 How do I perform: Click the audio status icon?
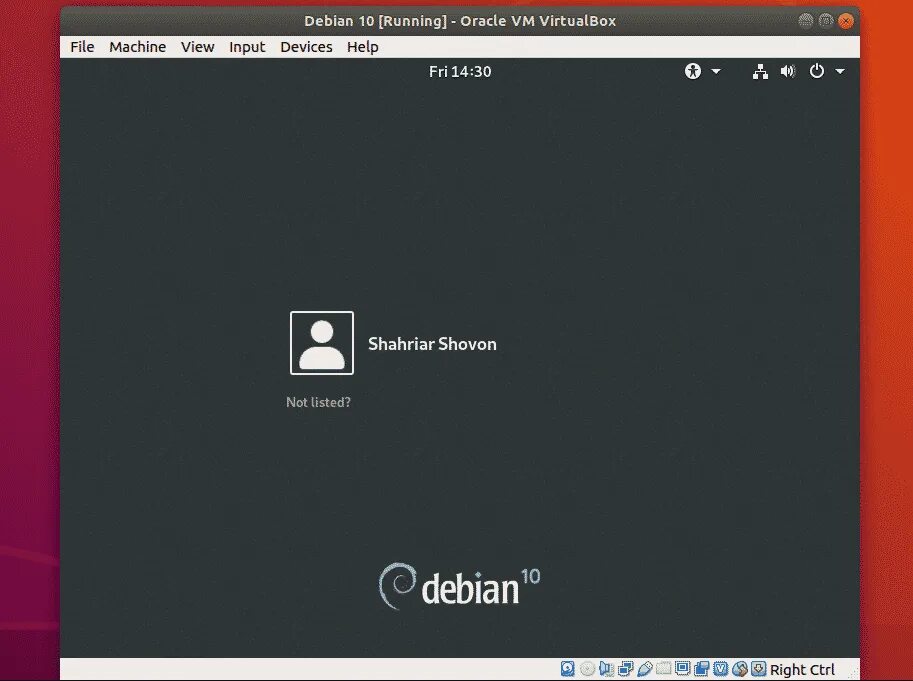(606, 669)
